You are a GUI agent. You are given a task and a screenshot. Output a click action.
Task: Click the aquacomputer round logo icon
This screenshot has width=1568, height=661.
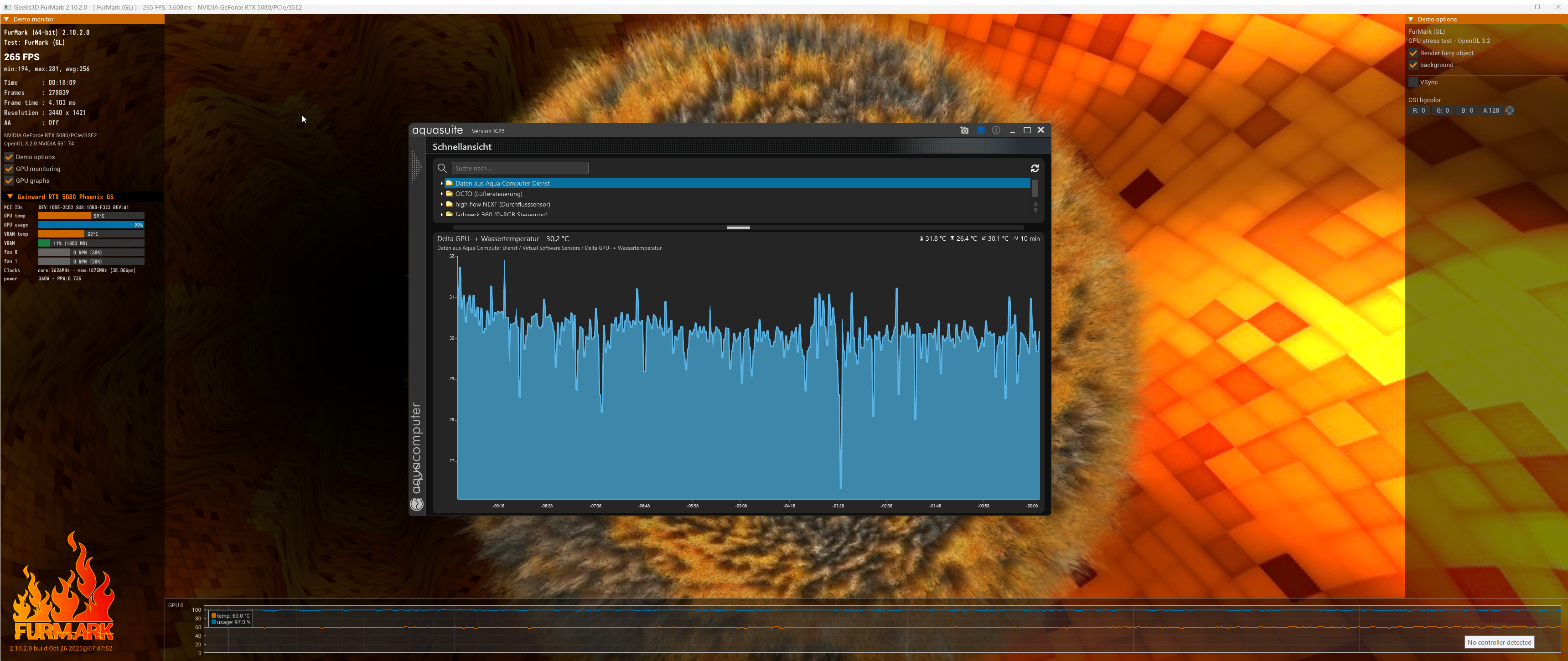417,504
